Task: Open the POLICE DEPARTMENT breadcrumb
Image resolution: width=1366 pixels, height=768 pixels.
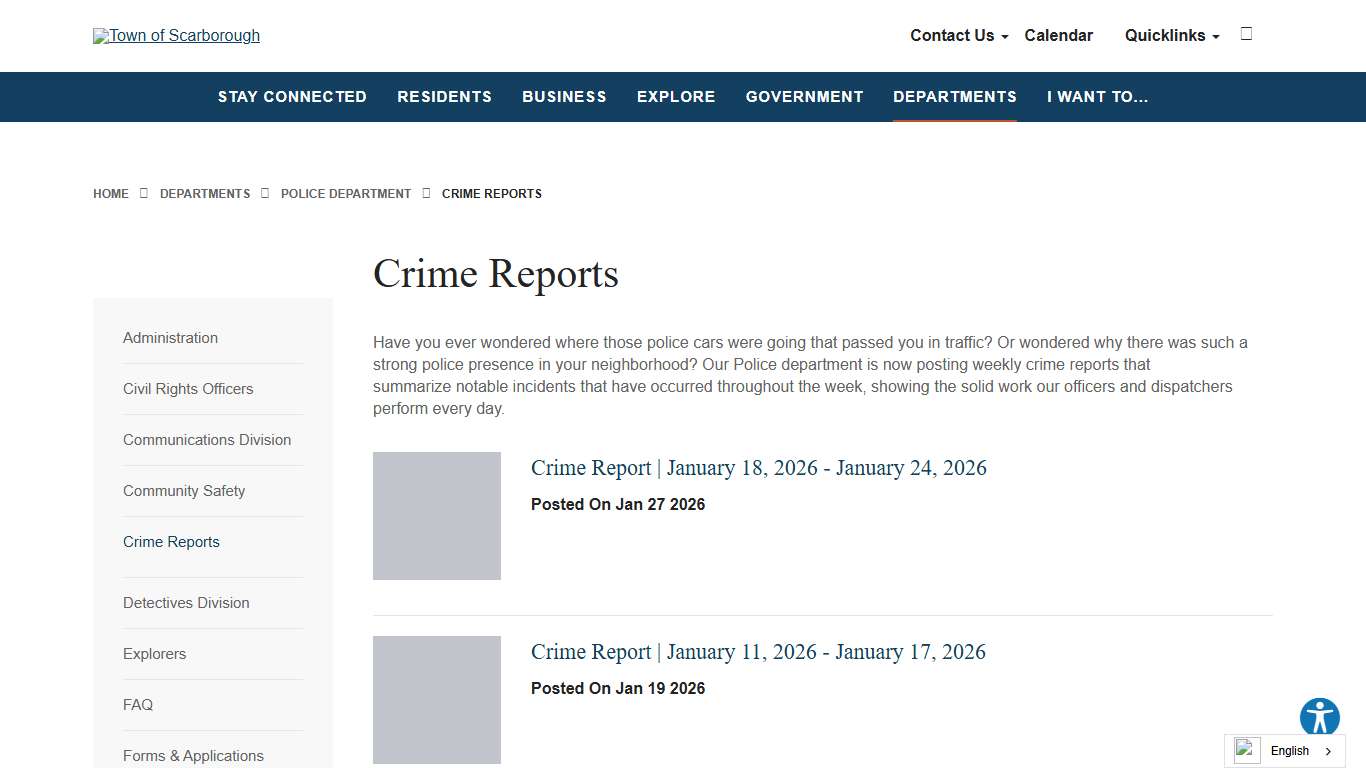Action: click(x=346, y=193)
